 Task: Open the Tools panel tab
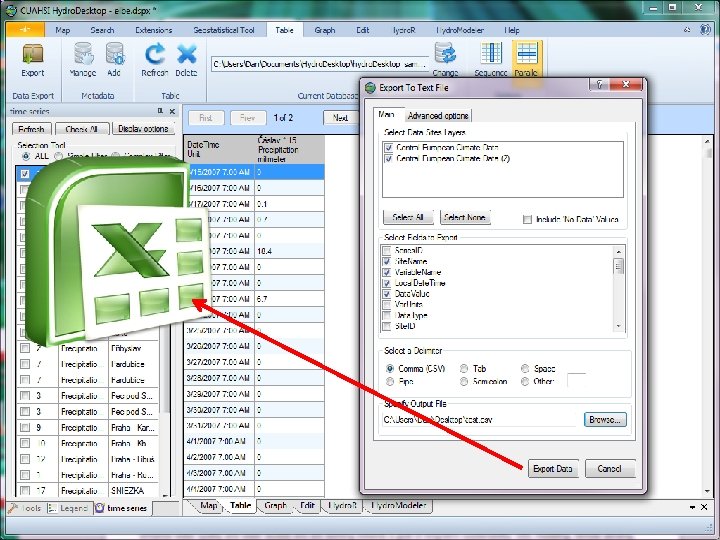[x=26, y=508]
